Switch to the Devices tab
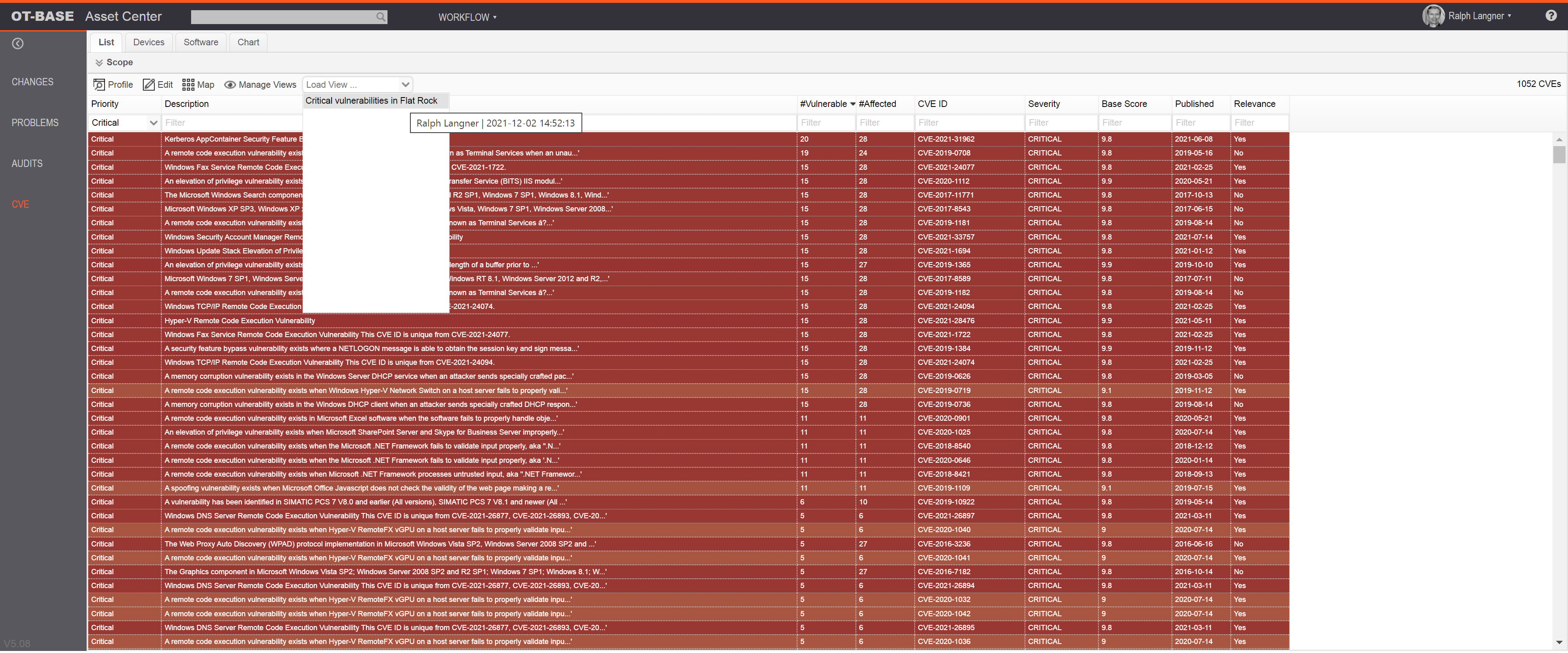The image size is (1568, 653). [x=149, y=42]
